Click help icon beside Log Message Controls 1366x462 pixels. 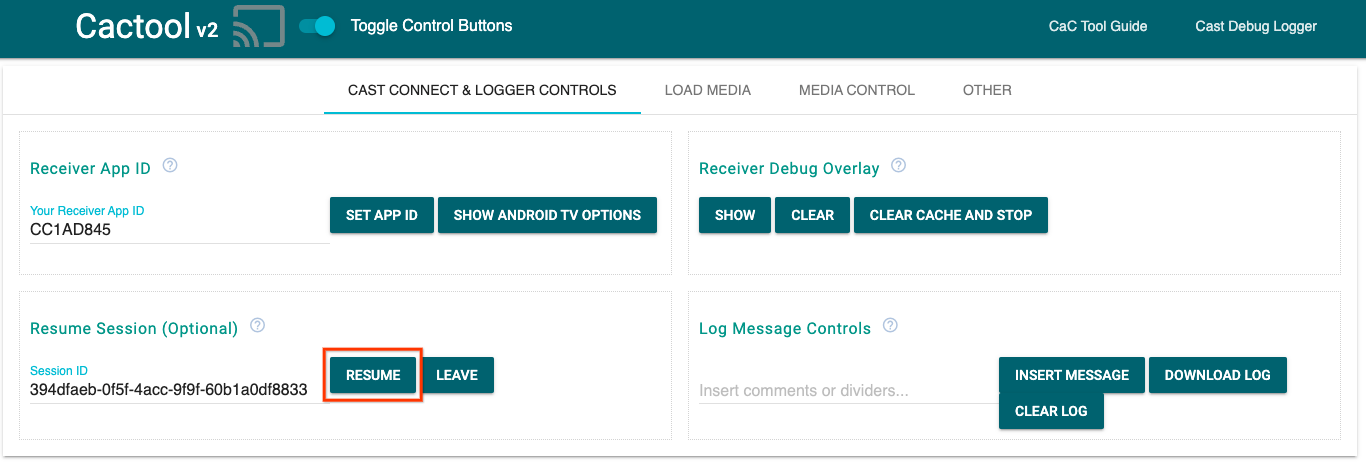coord(890,326)
